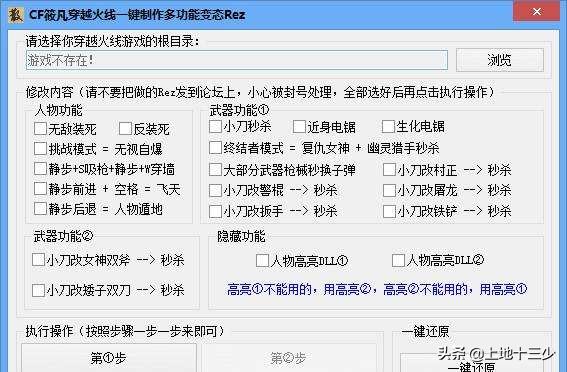The image size is (567, 372).
Task: Check 小刀改村正 --> 秒杀
Action: [x=389, y=170]
